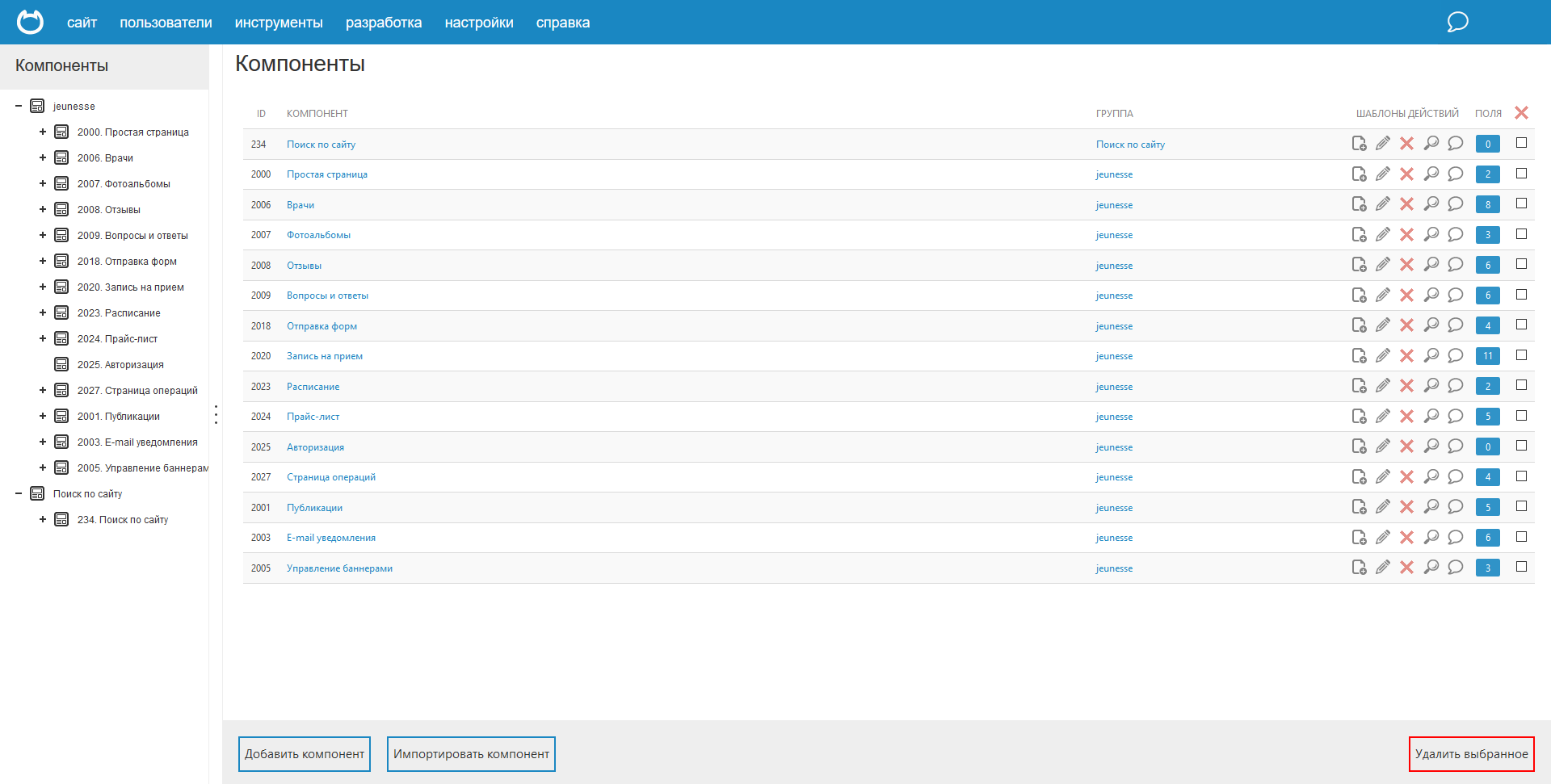Expand 2006. Врачи tree node
1551x784 pixels.
click(43, 157)
